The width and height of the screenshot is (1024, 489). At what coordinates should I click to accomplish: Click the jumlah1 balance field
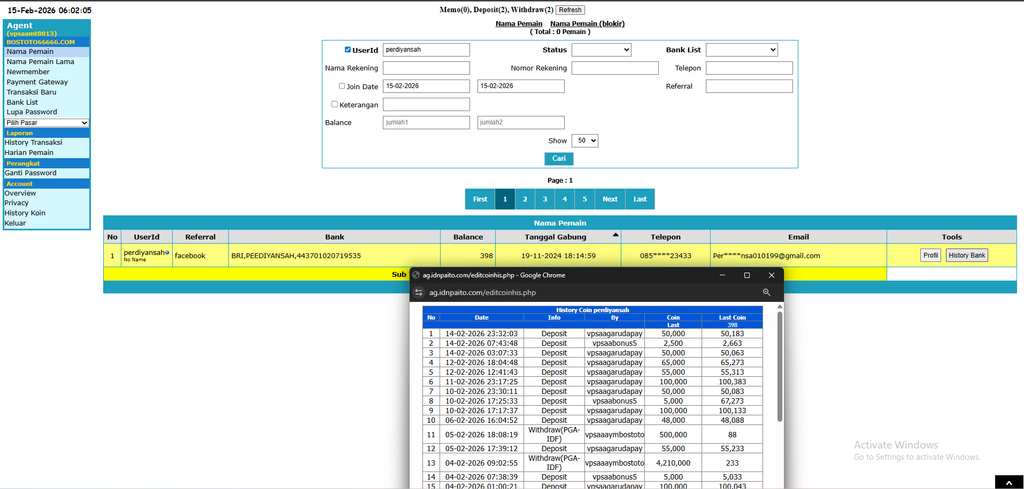click(x=426, y=123)
